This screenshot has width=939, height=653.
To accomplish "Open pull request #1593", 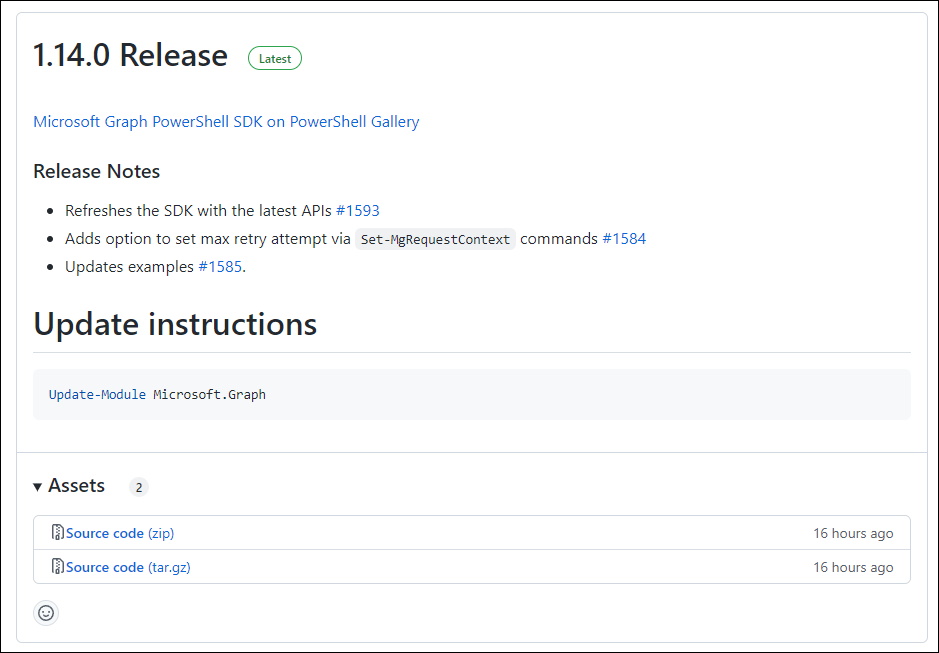I will (x=358, y=211).
